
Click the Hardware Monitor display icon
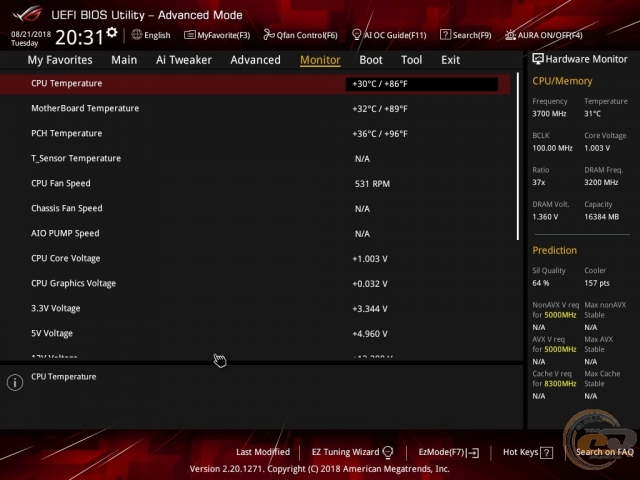[x=538, y=59]
